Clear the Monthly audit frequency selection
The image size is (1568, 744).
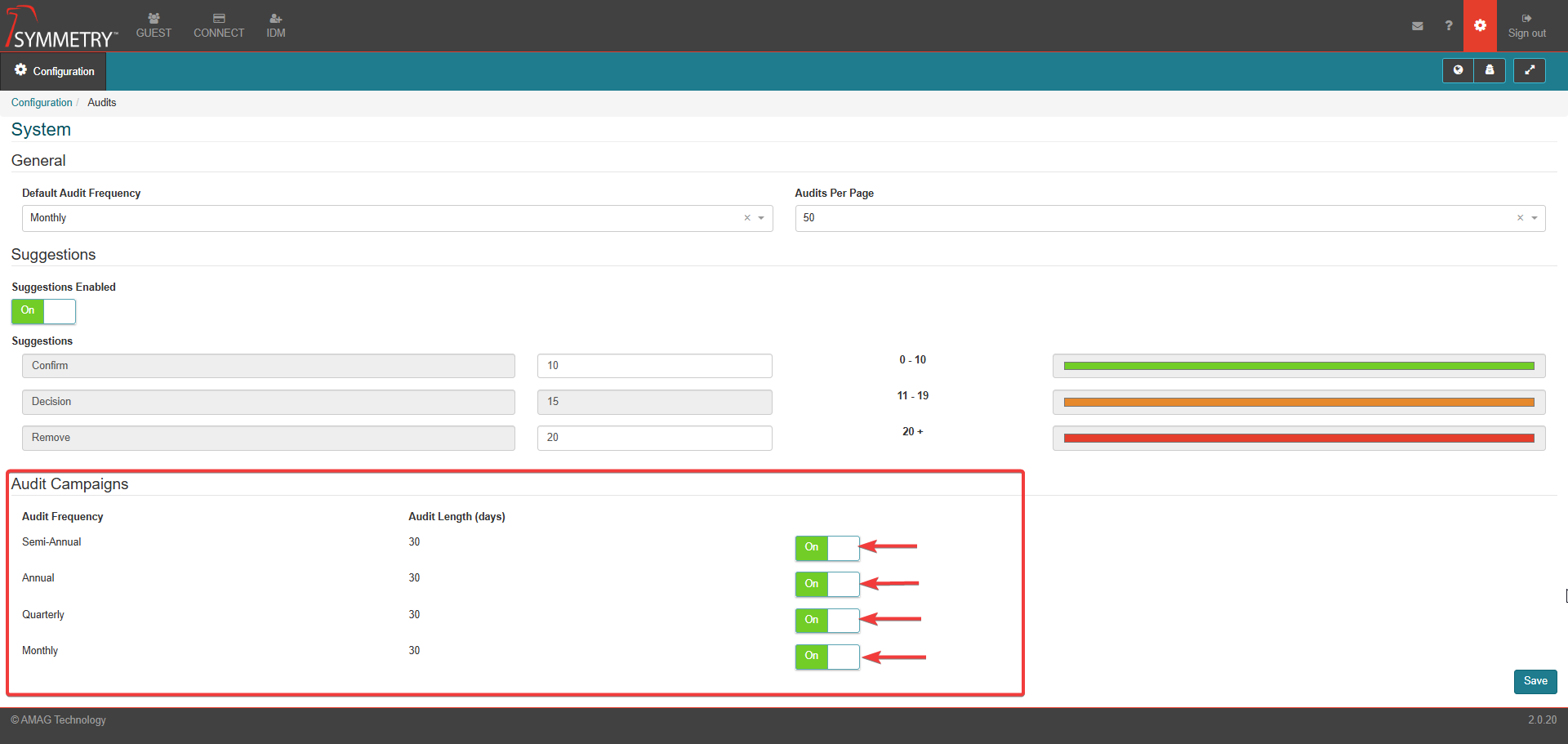point(746,218)
